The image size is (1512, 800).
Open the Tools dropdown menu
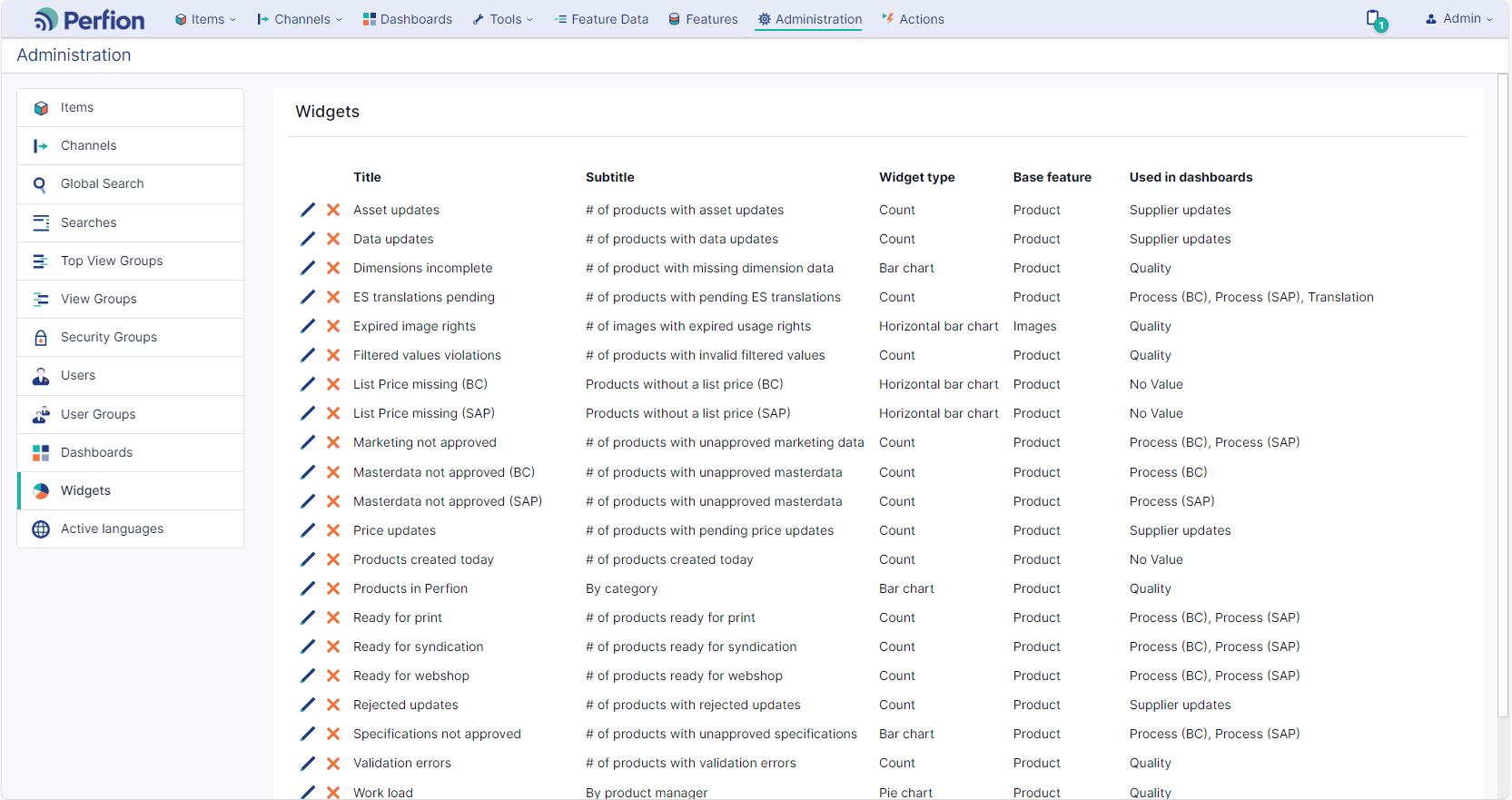pyautogui.click(x=503, y=19)
